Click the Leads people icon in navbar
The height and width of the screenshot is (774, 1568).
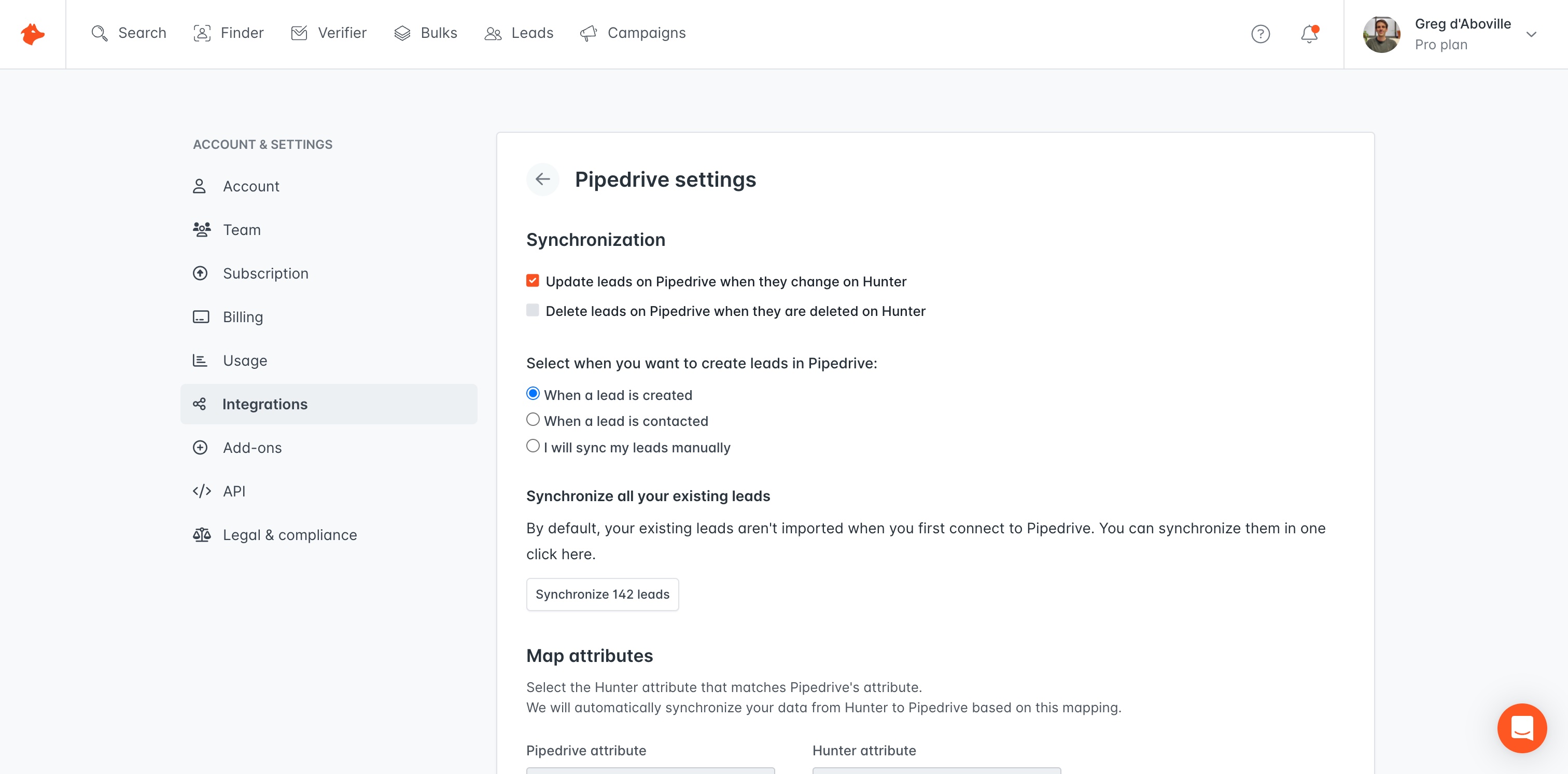pos(493,34)
